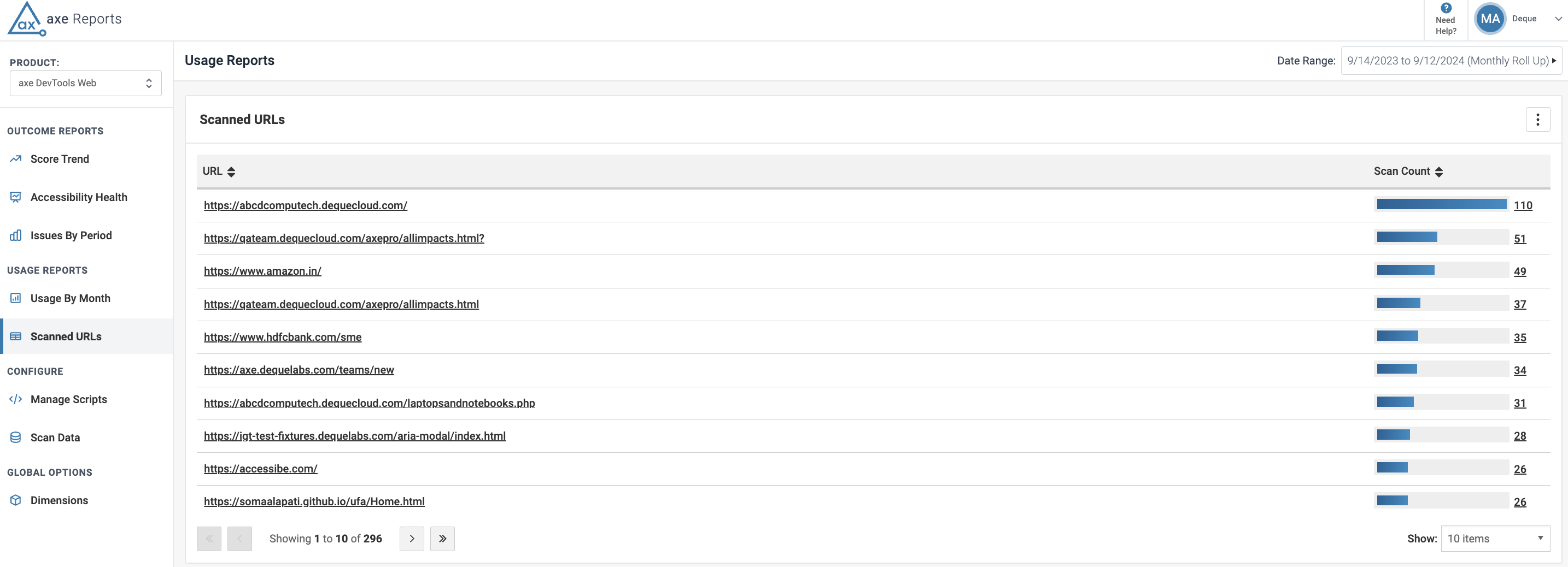Sort table by Scan Count column
This screenshot has height=567, width=1568.
tap(1438, 172)
